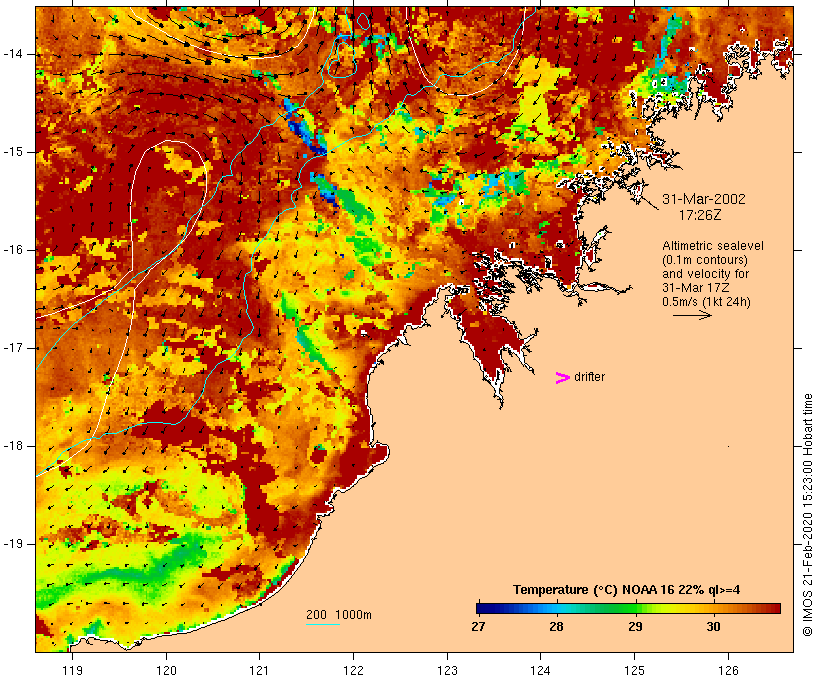Click the '120' longitude axis label
The height and width of the screenshot is (680, 820).
click(166, 670)
